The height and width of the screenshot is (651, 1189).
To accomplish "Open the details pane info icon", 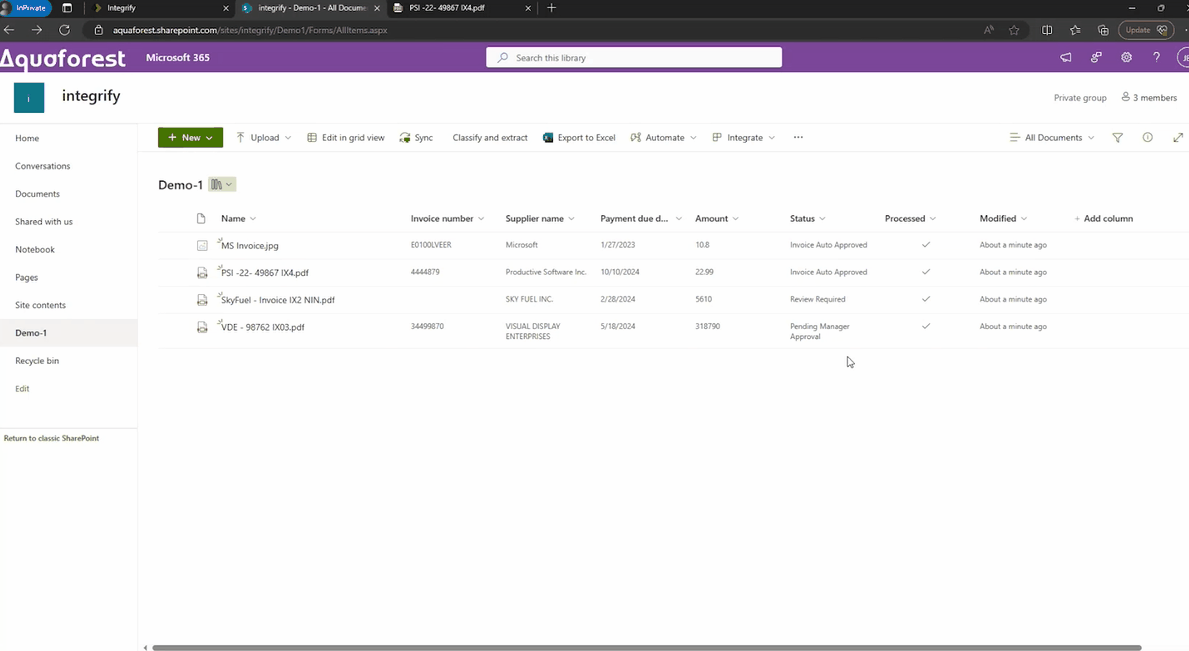I will (x=1147, y=138).
